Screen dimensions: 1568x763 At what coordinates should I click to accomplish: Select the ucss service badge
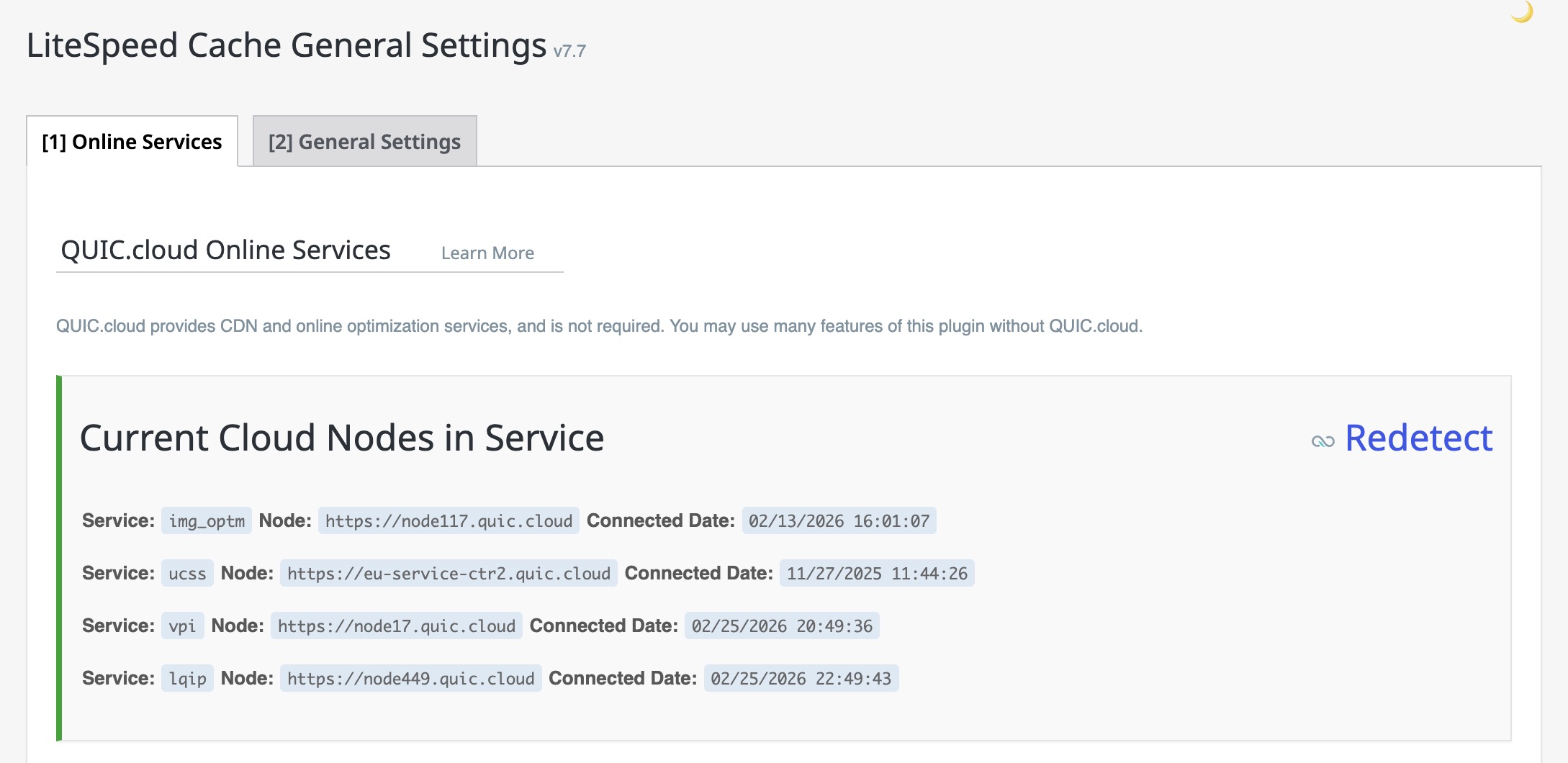[186, 573]
